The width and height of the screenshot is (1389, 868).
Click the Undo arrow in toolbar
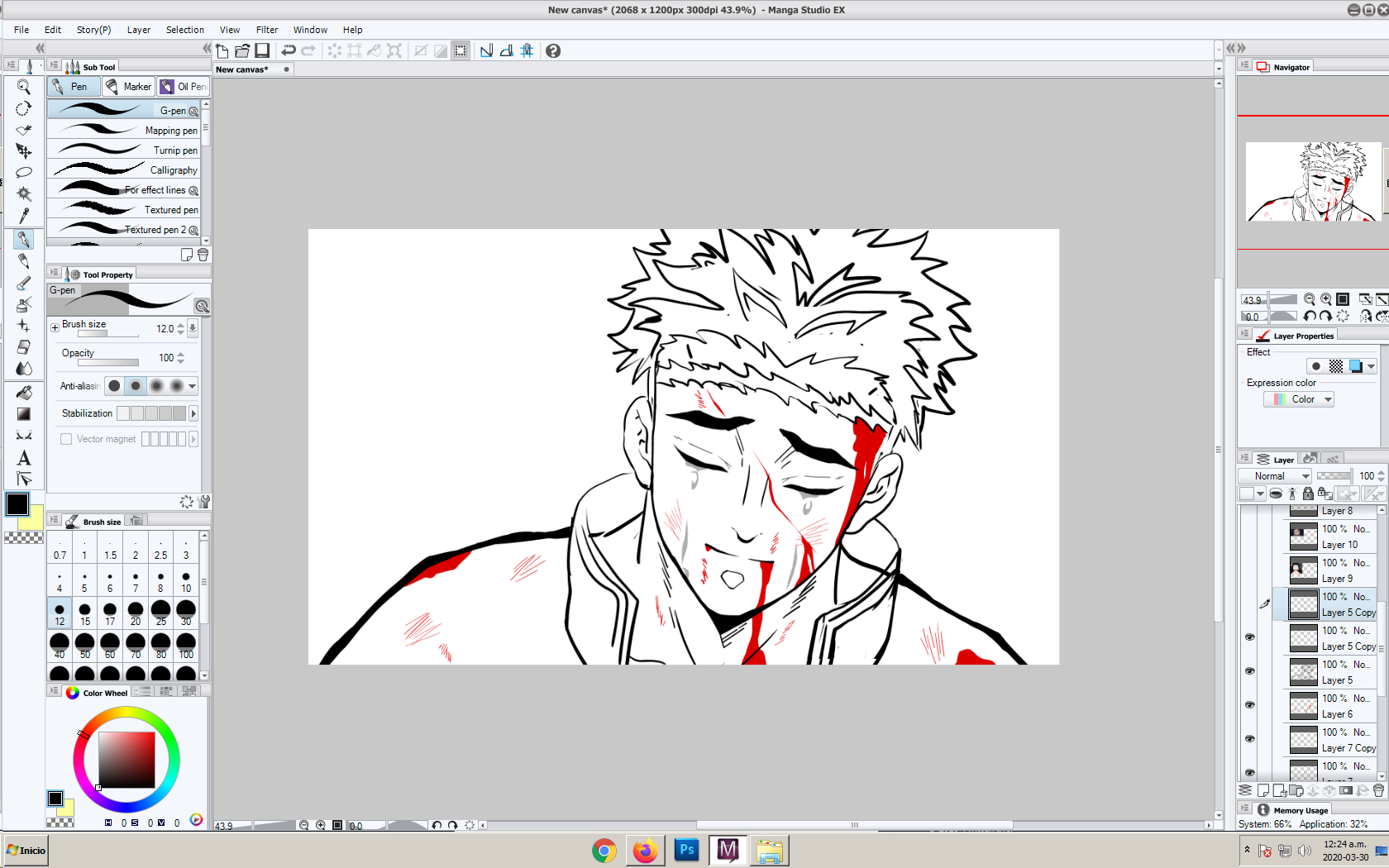(288, 50)
